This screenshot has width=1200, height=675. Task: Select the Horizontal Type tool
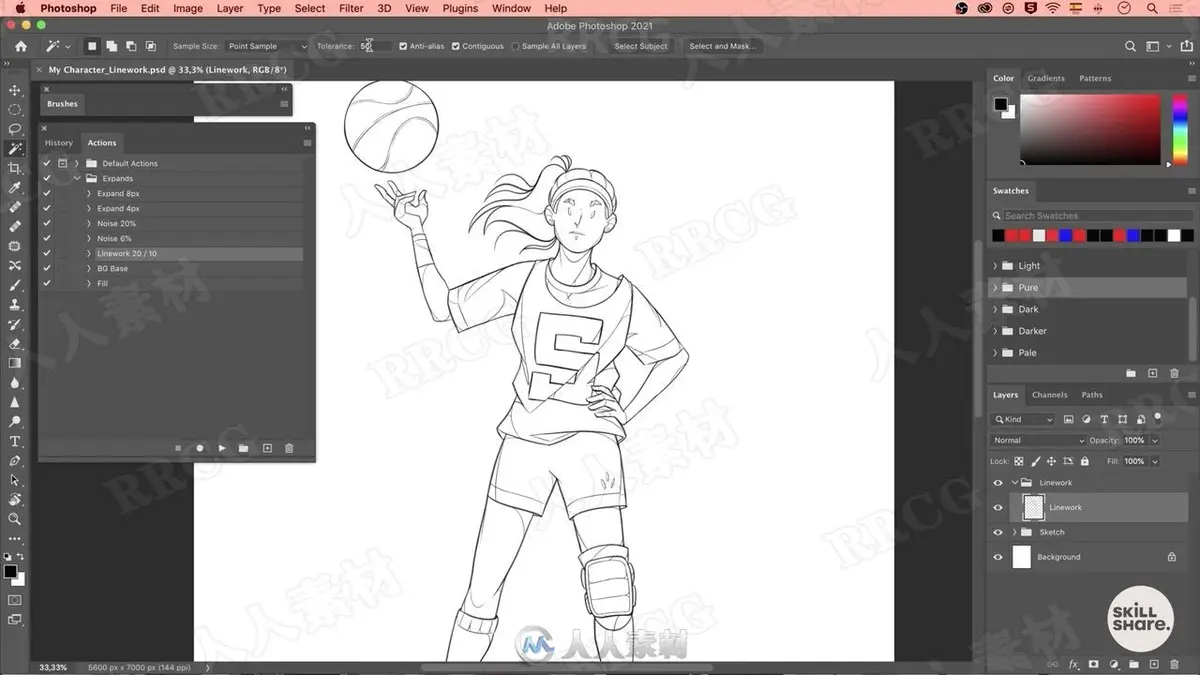[x=15, y=441]
